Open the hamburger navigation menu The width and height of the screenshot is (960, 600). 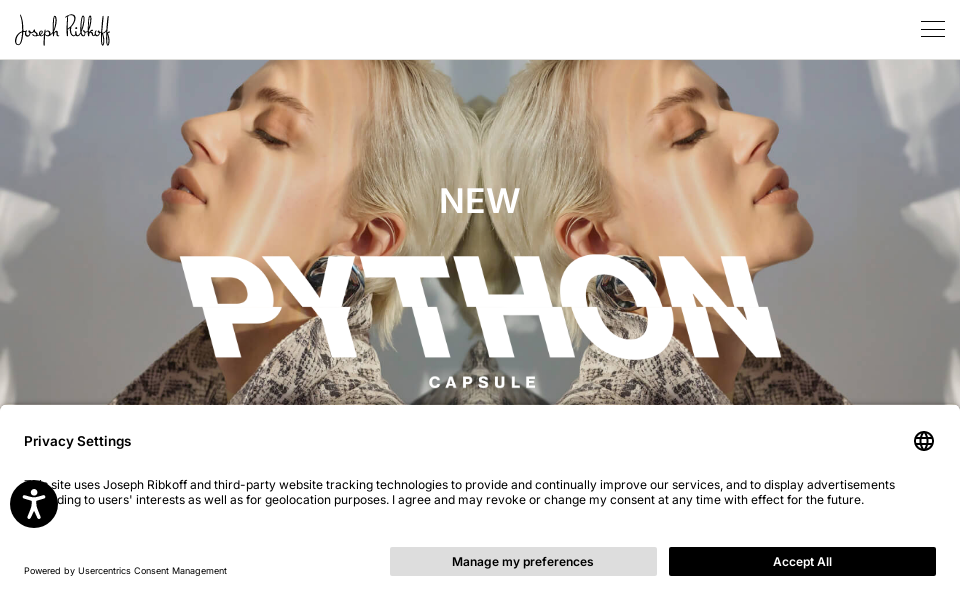(x=932, y=29)
